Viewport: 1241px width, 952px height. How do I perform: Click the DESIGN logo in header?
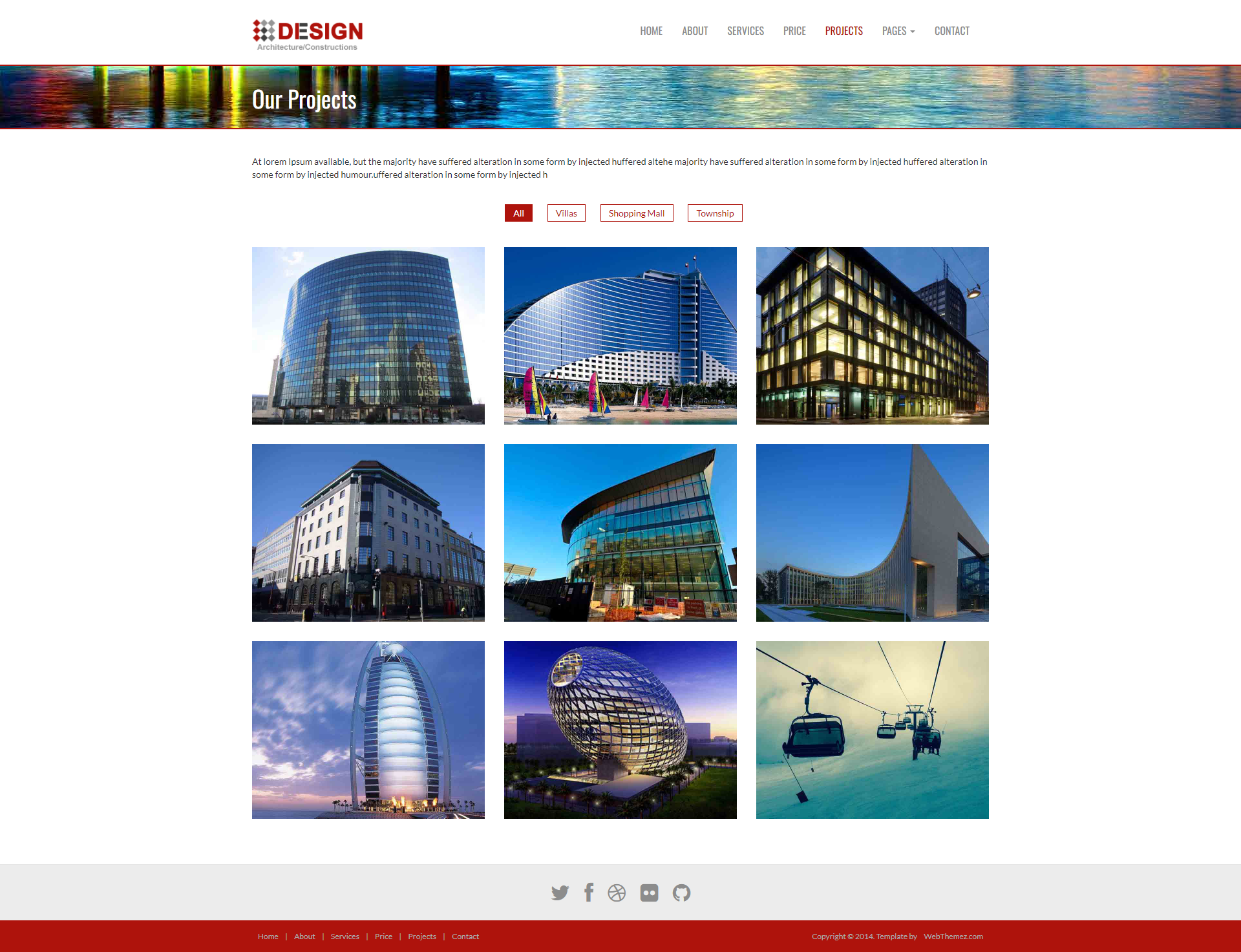point(307,32)
